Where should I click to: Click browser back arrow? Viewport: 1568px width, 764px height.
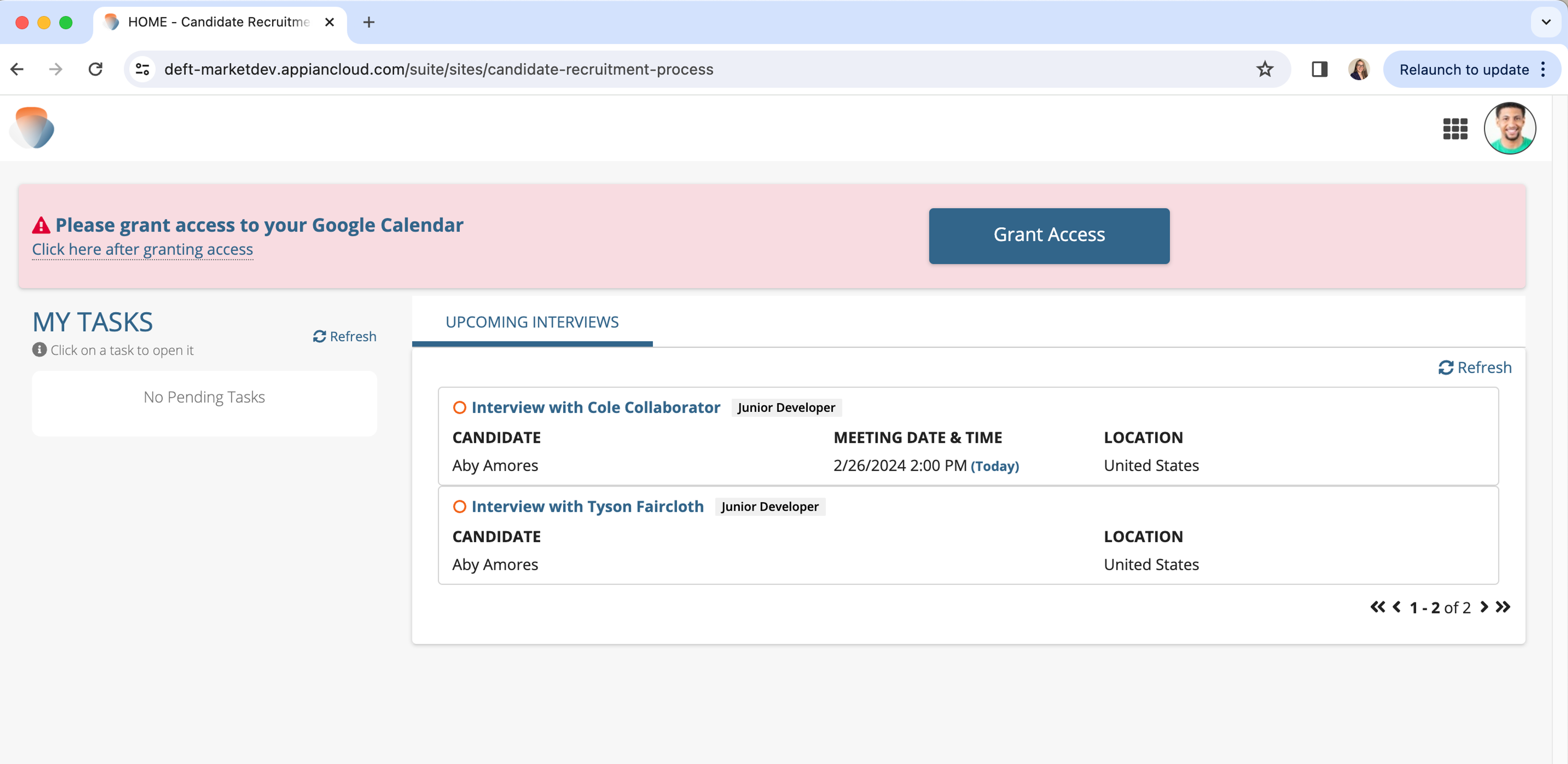click(17, 69)
